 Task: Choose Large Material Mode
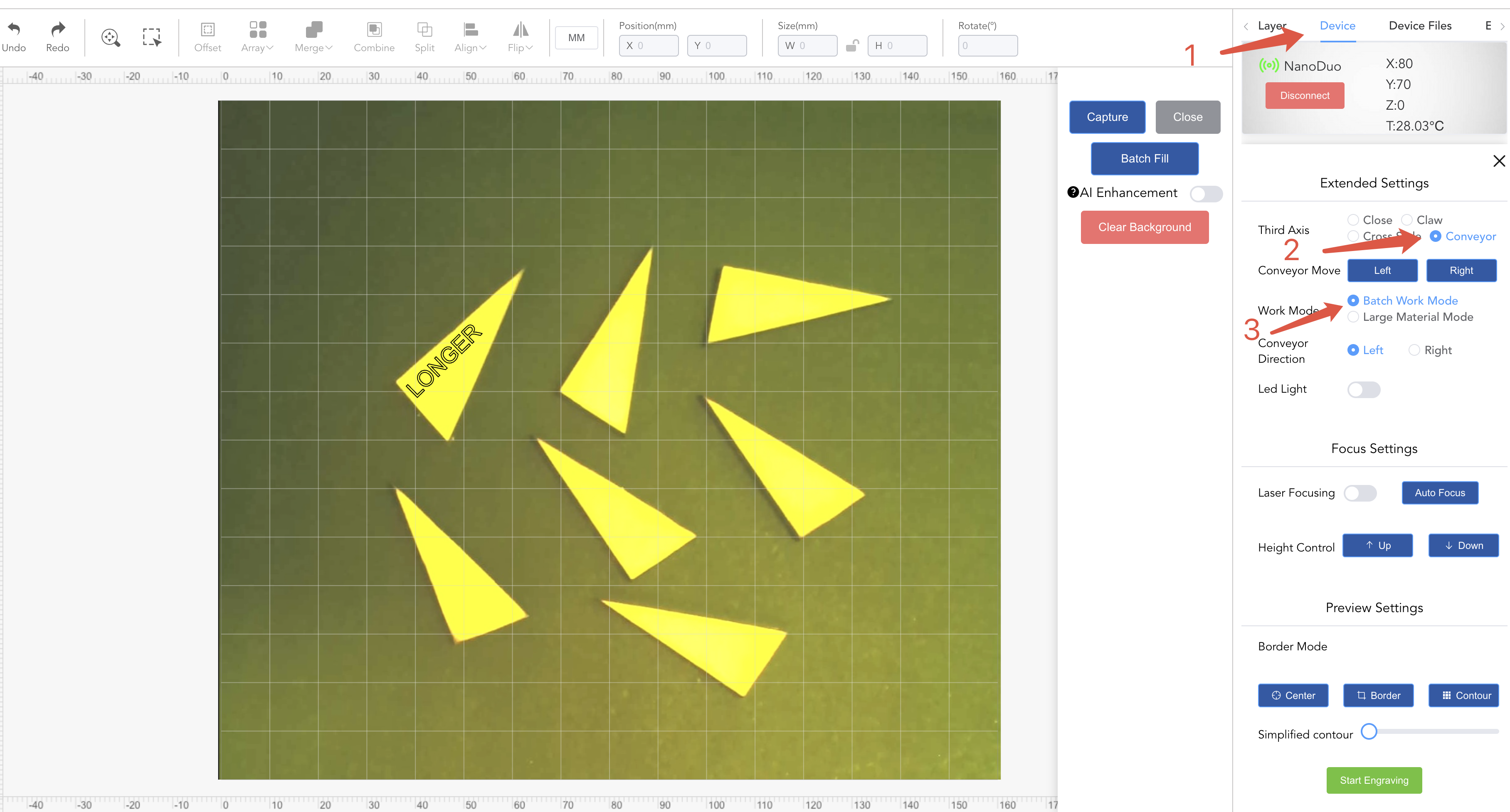(x=1410, y=317)
